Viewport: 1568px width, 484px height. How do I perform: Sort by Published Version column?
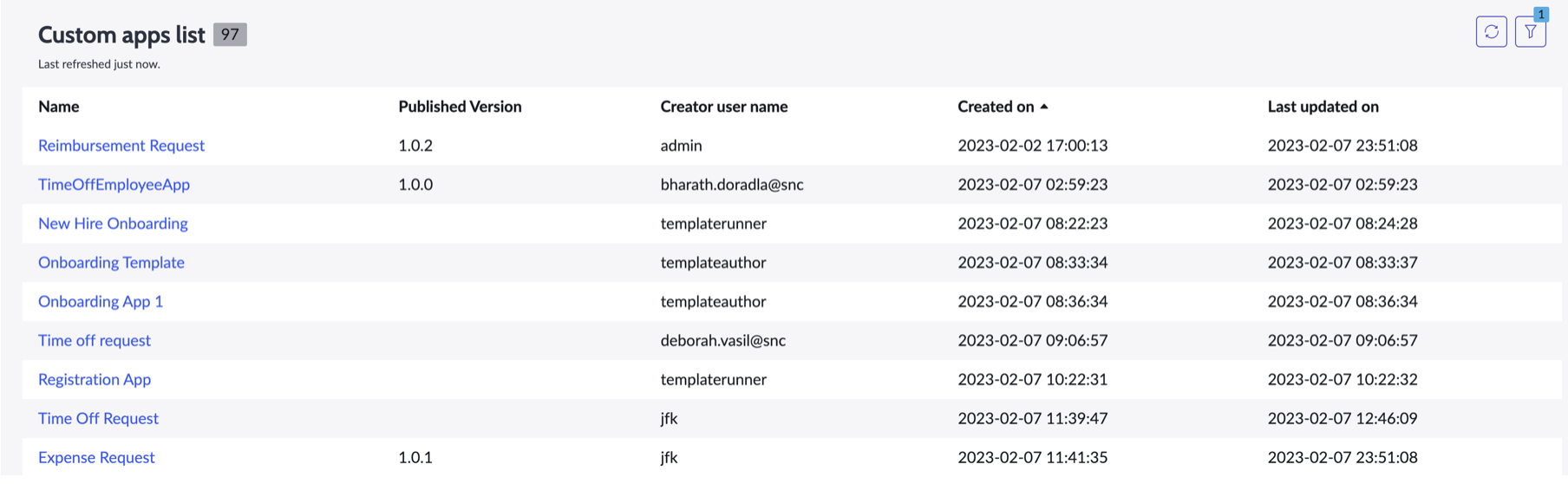pyautogui.click(x=460, y=106)
